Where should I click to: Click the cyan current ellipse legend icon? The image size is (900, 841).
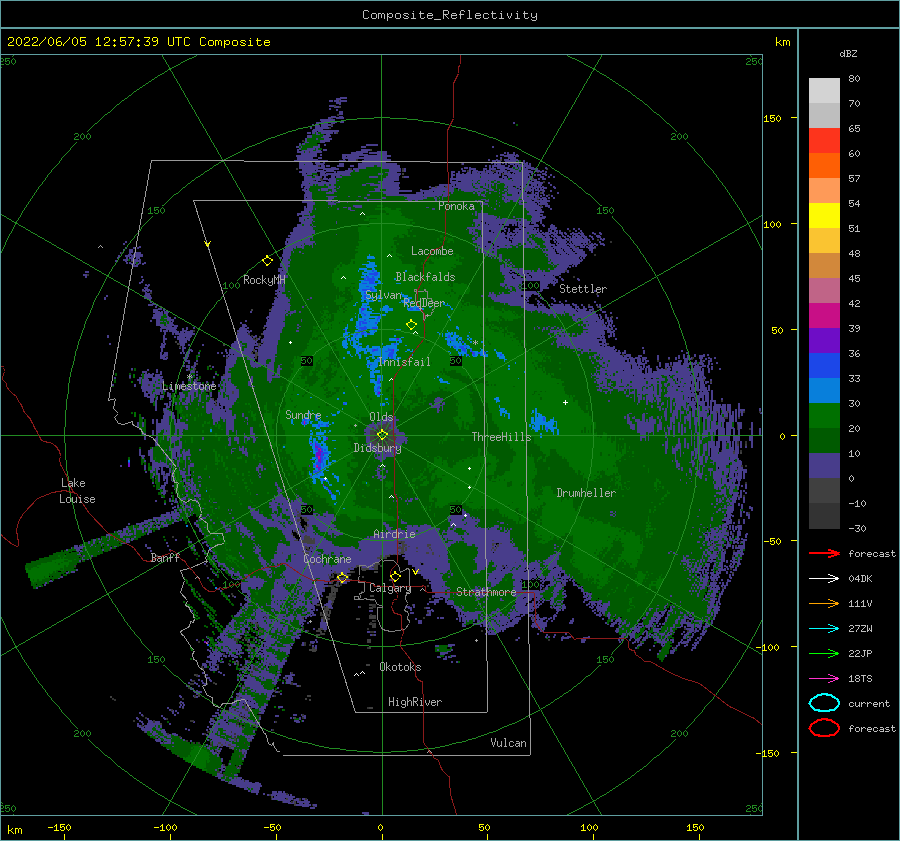pyautogui.click(x=824, y=703)
